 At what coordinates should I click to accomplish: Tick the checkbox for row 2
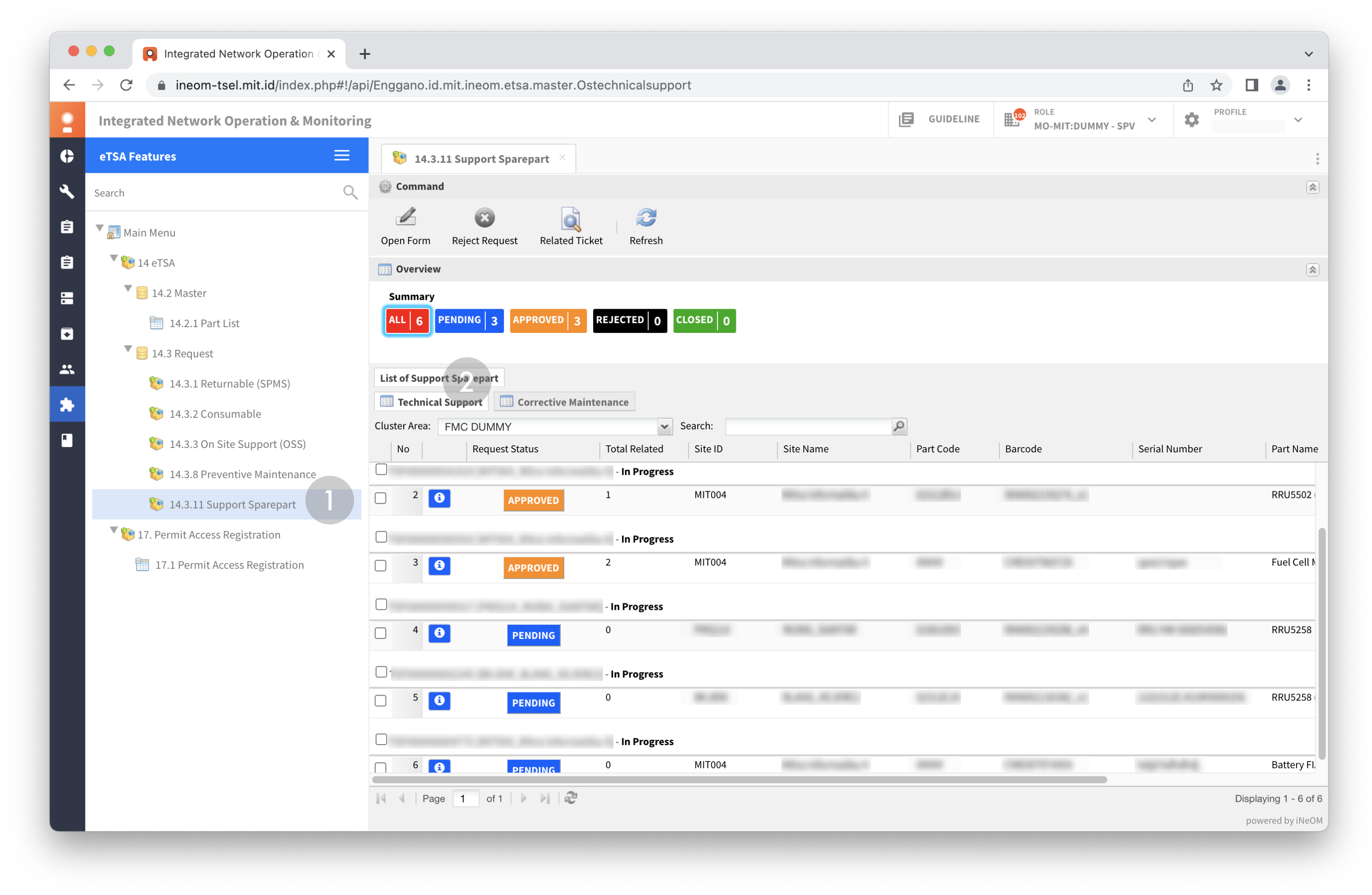coord(381,498)
